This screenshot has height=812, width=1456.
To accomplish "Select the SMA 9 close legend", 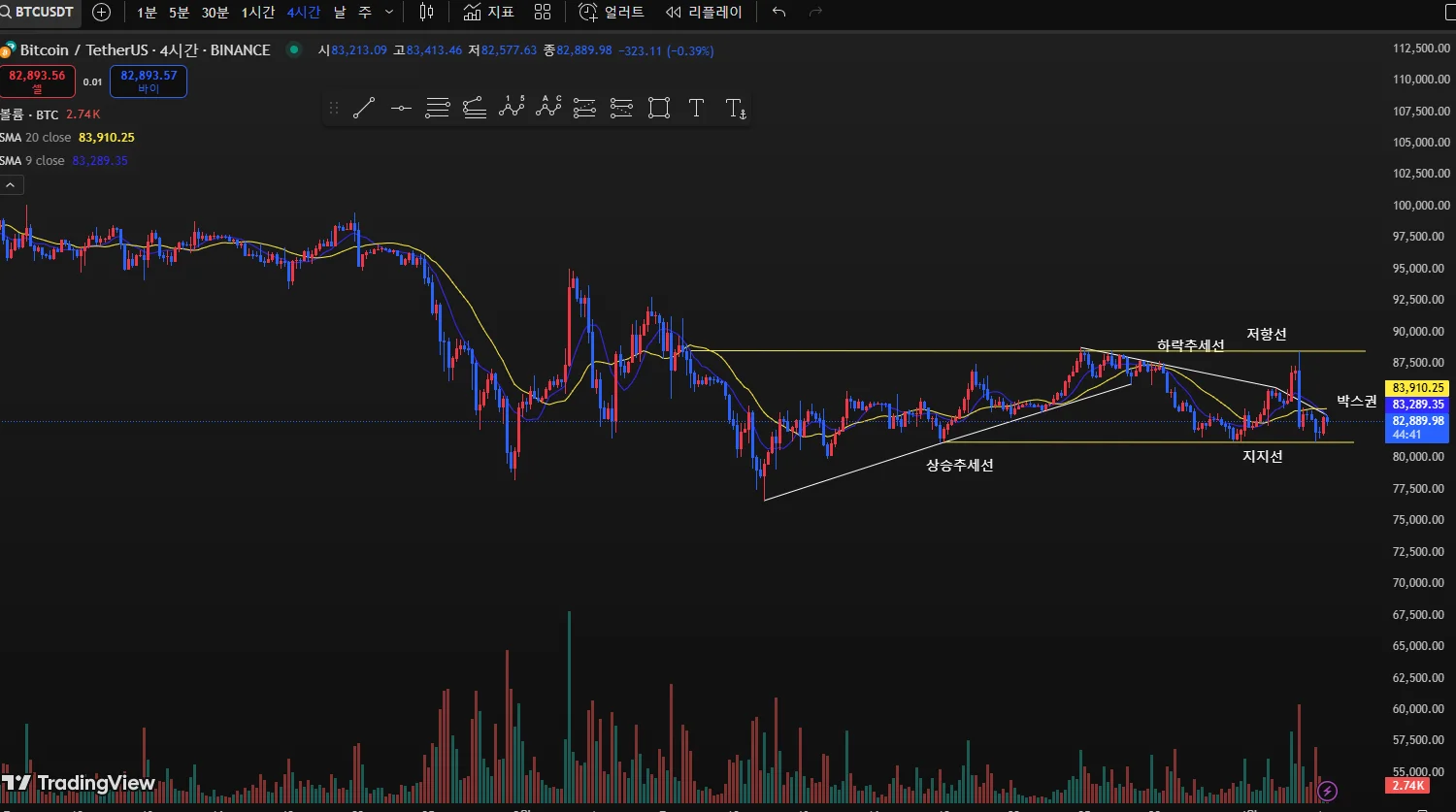I will click(x=63, y=161).
